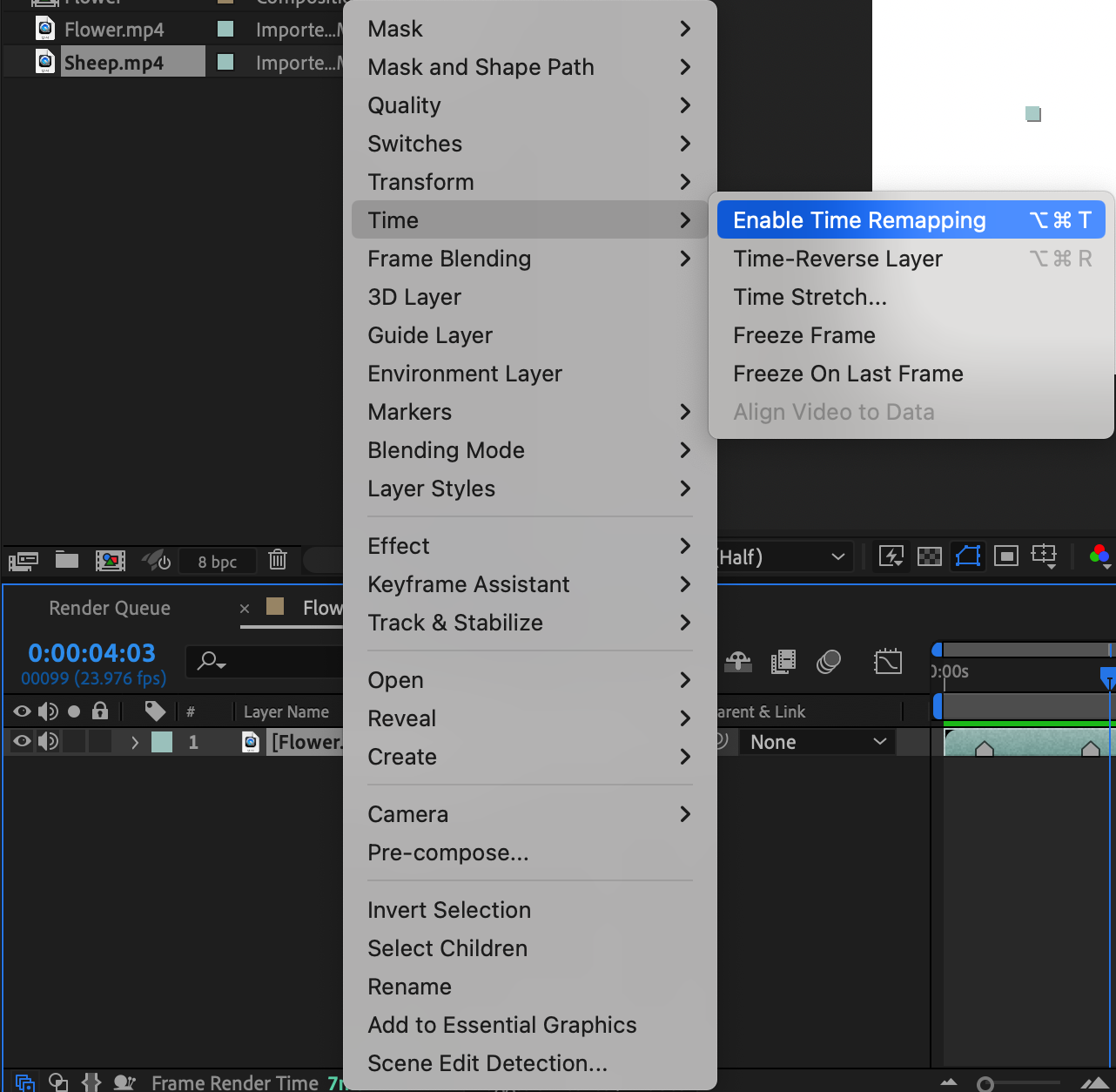The width and height of the screenshot is (1116, 1092).
Task: Click the New Composition icon
Action: click(x=111, y=560)
